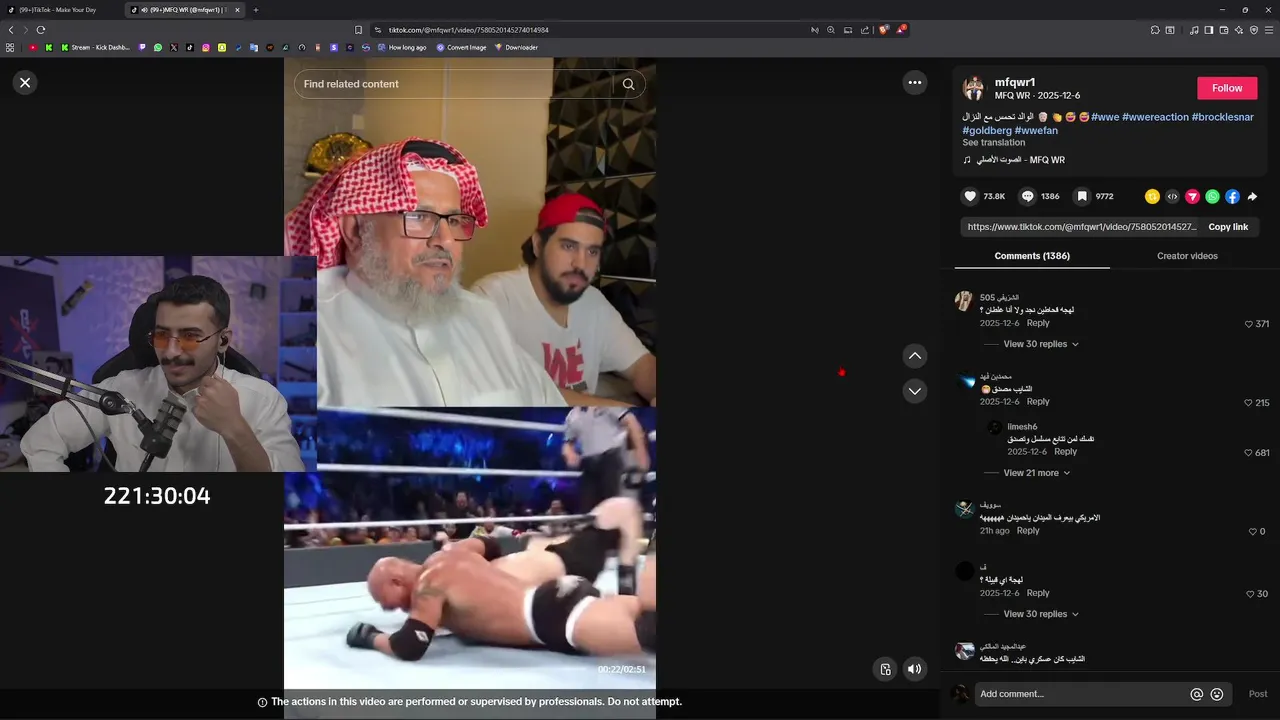This screenshot has width=1280, height=720.
Task: Go to the next video with down arrow
Action: (915, 391)
